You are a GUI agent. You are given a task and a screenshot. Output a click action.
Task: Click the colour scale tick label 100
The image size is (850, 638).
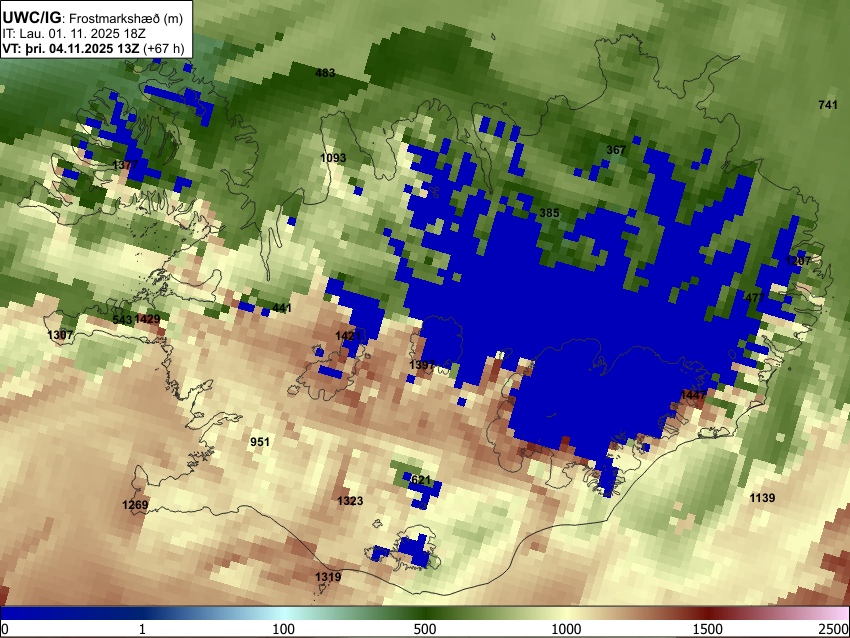pos(284,629)
